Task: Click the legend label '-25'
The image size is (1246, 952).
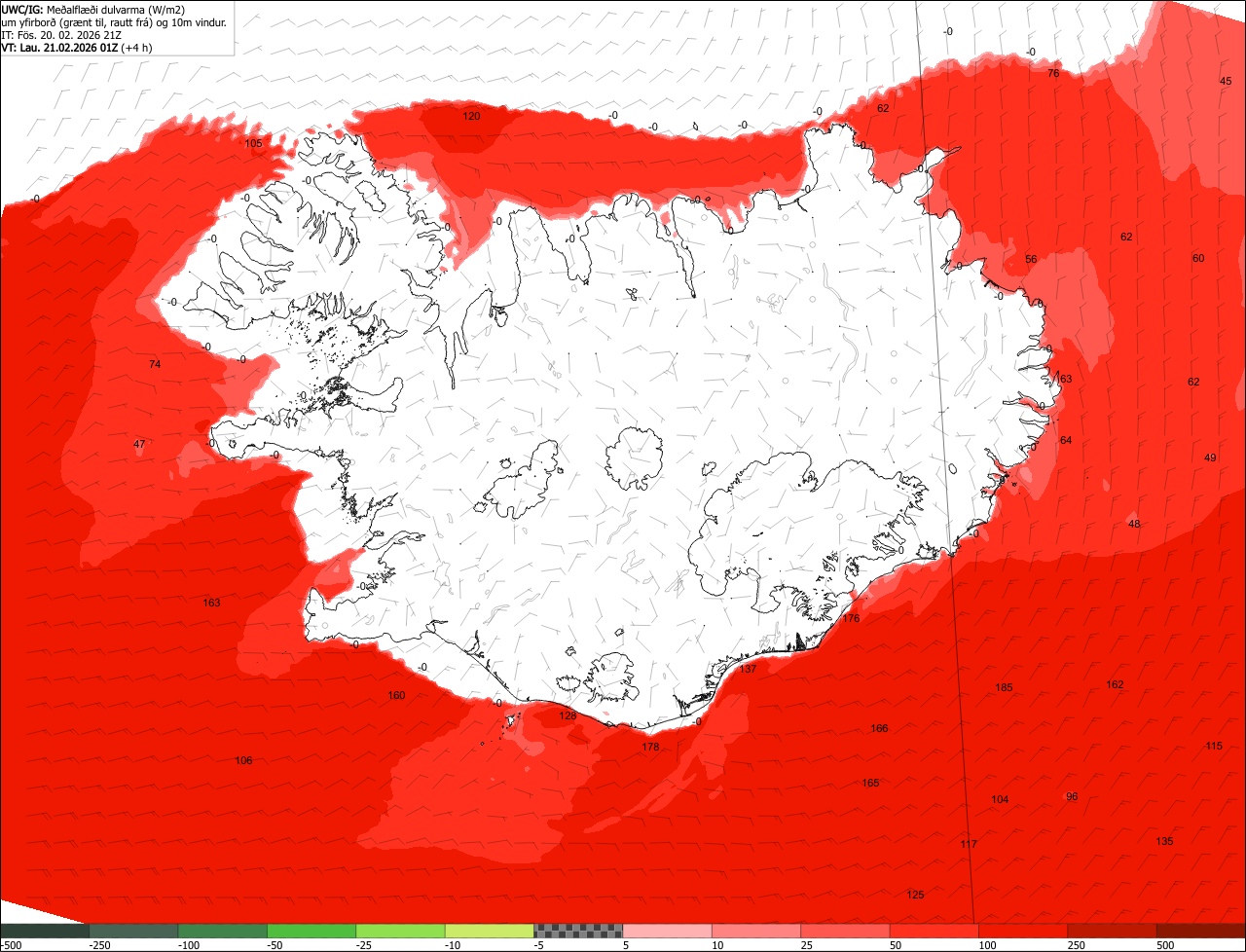Action: pyautogui.click(x=366, y=945)
